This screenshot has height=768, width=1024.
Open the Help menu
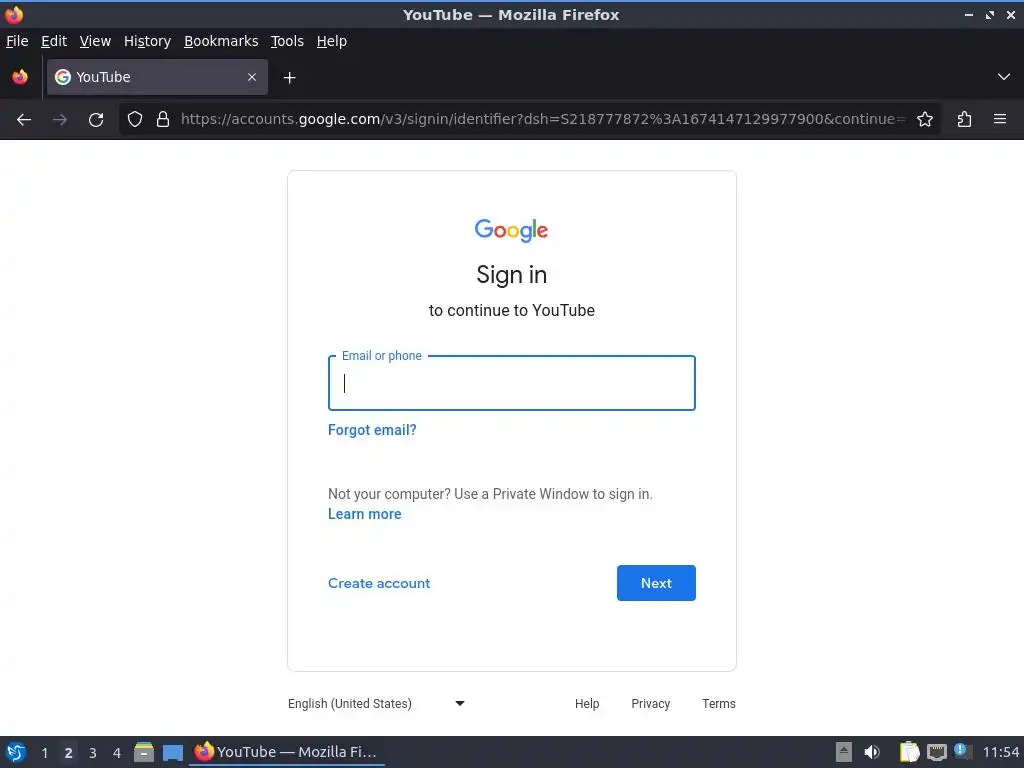point(332,41)
